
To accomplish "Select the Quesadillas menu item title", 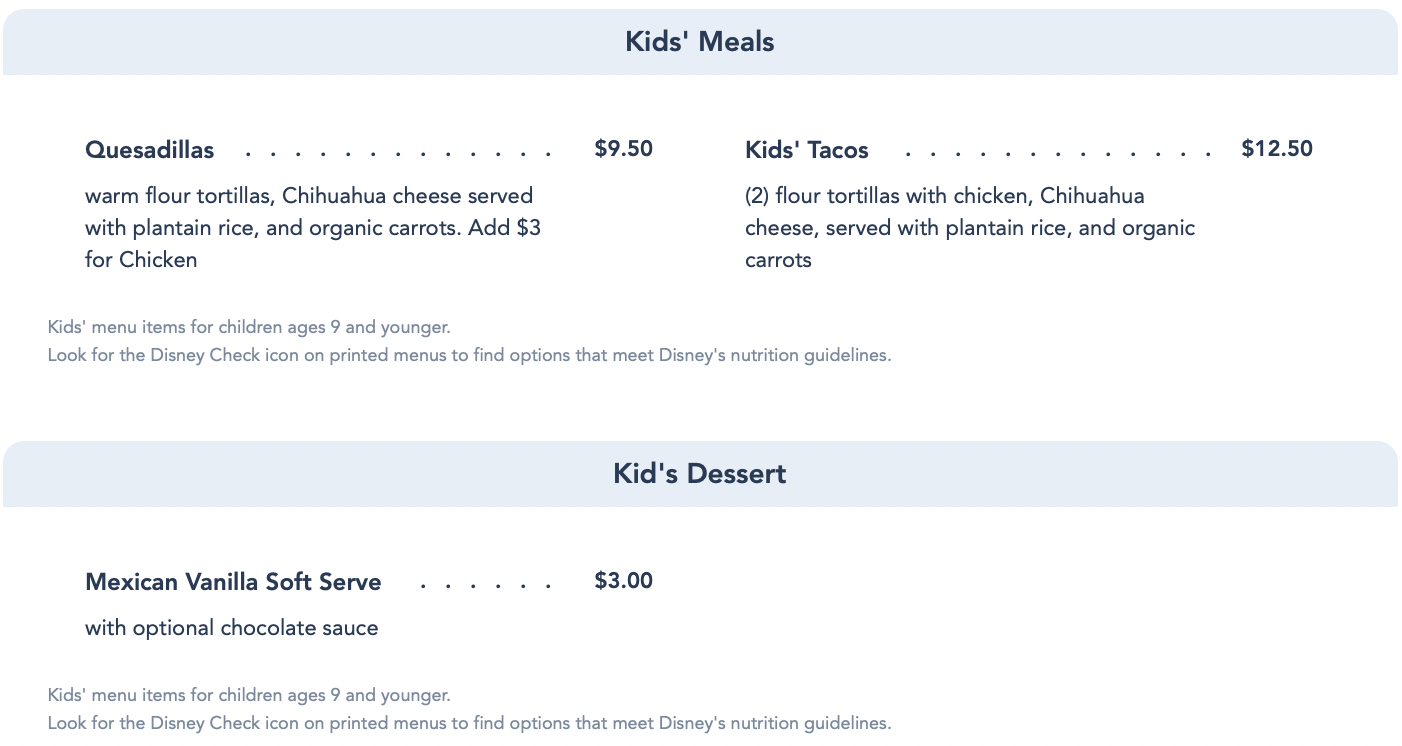I will (x=150, y=150).
